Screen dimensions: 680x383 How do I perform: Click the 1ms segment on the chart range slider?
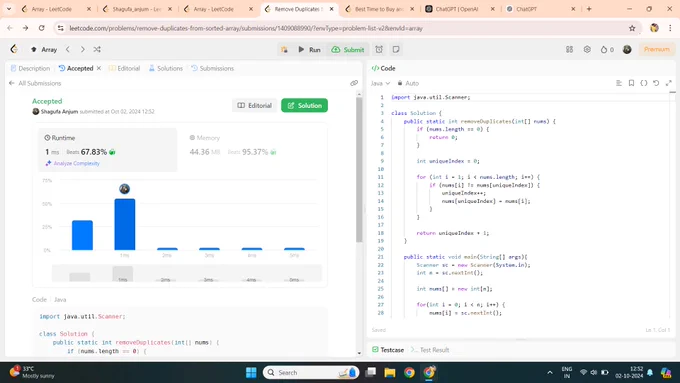(123, 274)
